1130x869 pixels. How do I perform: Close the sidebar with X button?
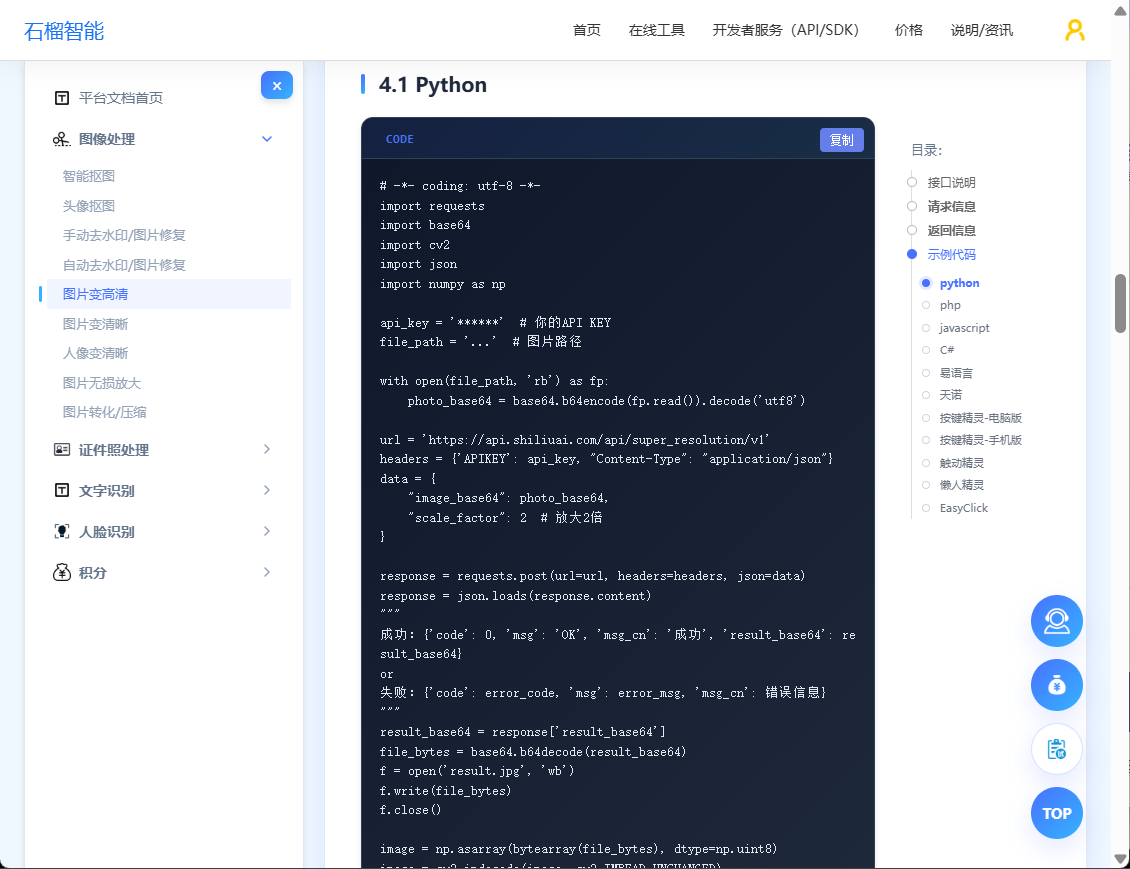point(277,86)
